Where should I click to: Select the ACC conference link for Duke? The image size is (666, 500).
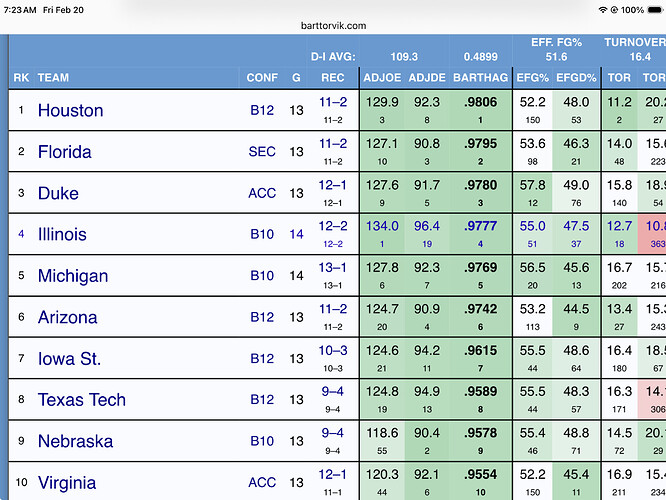tap(262, 193)
